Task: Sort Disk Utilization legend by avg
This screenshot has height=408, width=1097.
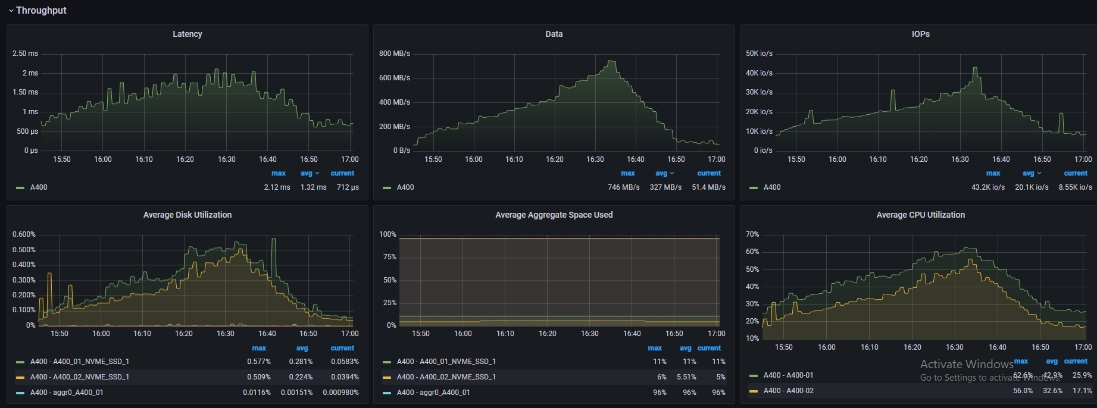Action: (x=302, y=348)
